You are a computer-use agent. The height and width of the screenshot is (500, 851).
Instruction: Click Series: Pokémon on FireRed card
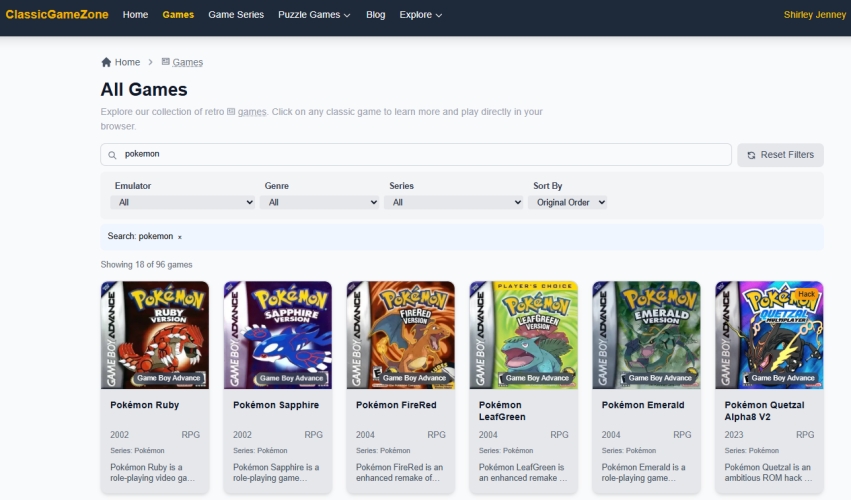(383, 451)
